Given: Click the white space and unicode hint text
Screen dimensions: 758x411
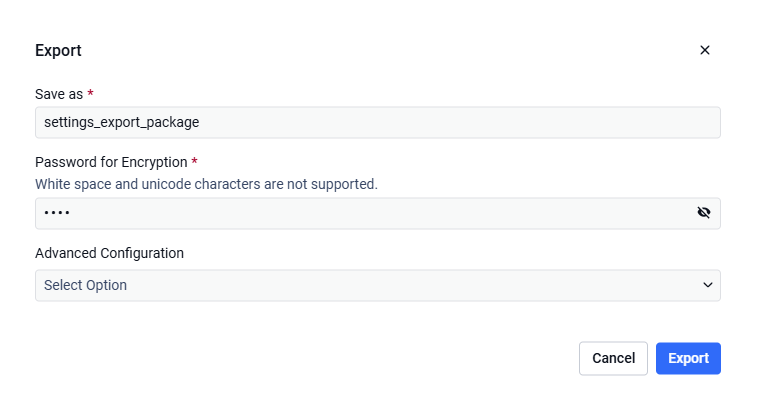Looking at the screenshot, I should click(x=206, y=184).
